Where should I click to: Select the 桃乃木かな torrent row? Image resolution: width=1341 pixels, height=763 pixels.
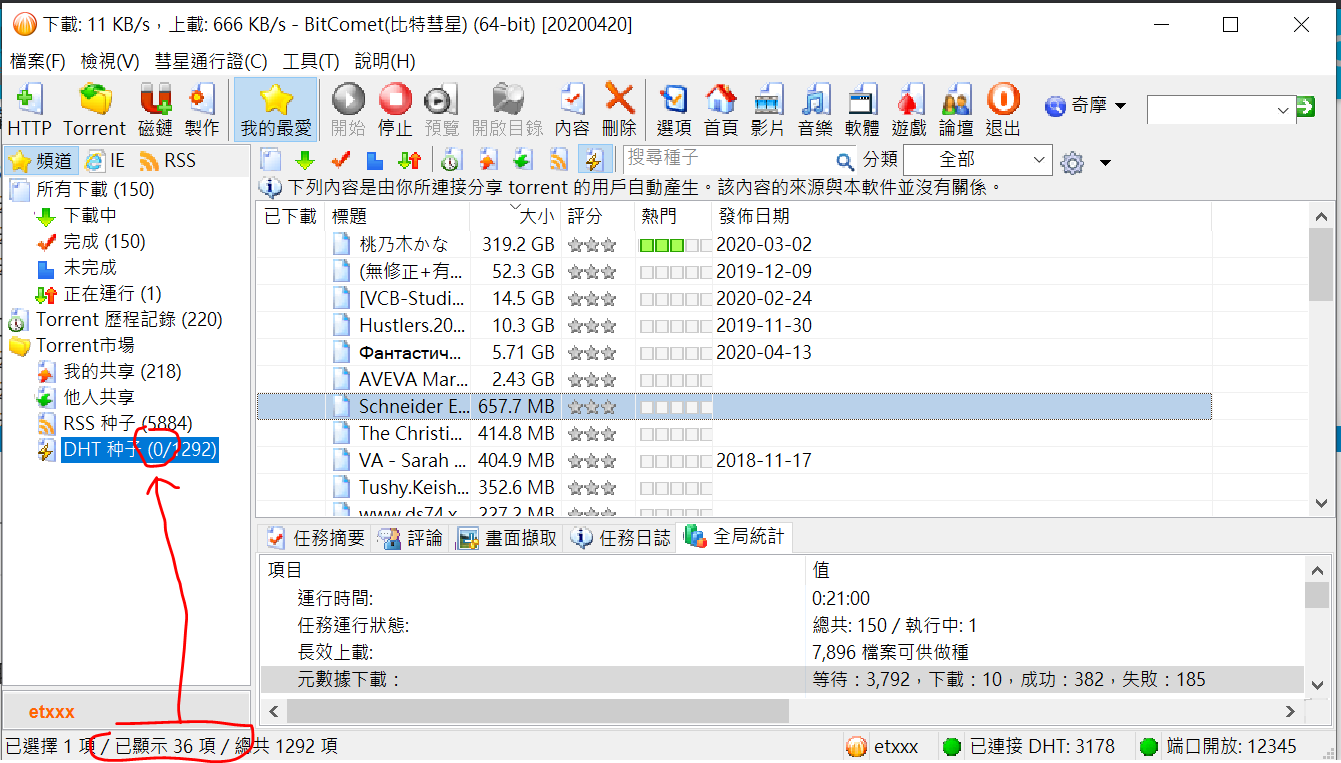(734, 244)
